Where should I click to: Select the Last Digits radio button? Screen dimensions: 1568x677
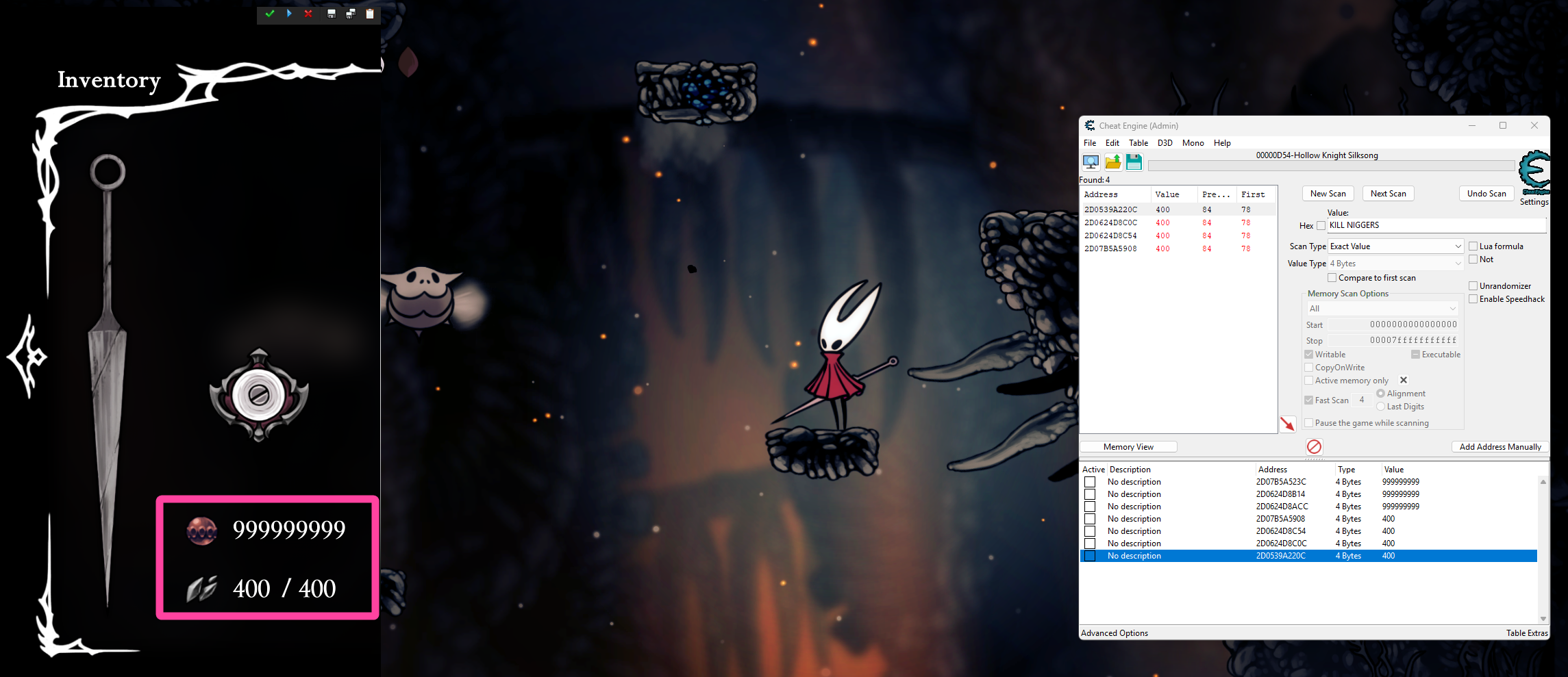coord(1380,407)
